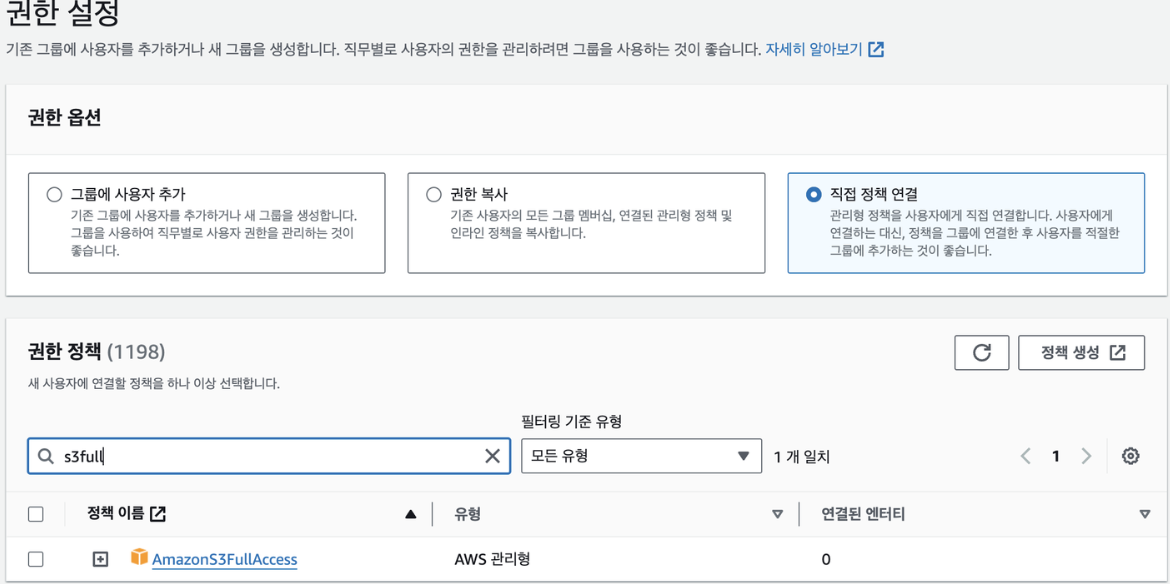Expand the AmazonS3FullAccess policy details
1170x584 pixels.
(x=100, y=559)
